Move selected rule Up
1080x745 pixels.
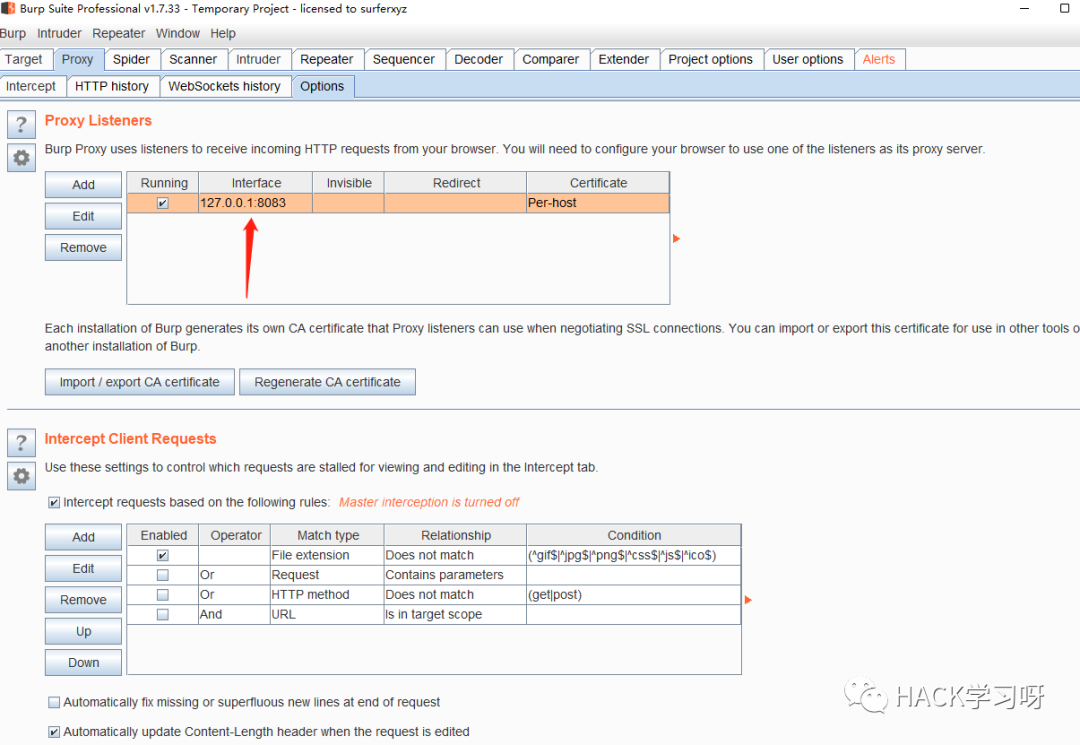(83, 631)
